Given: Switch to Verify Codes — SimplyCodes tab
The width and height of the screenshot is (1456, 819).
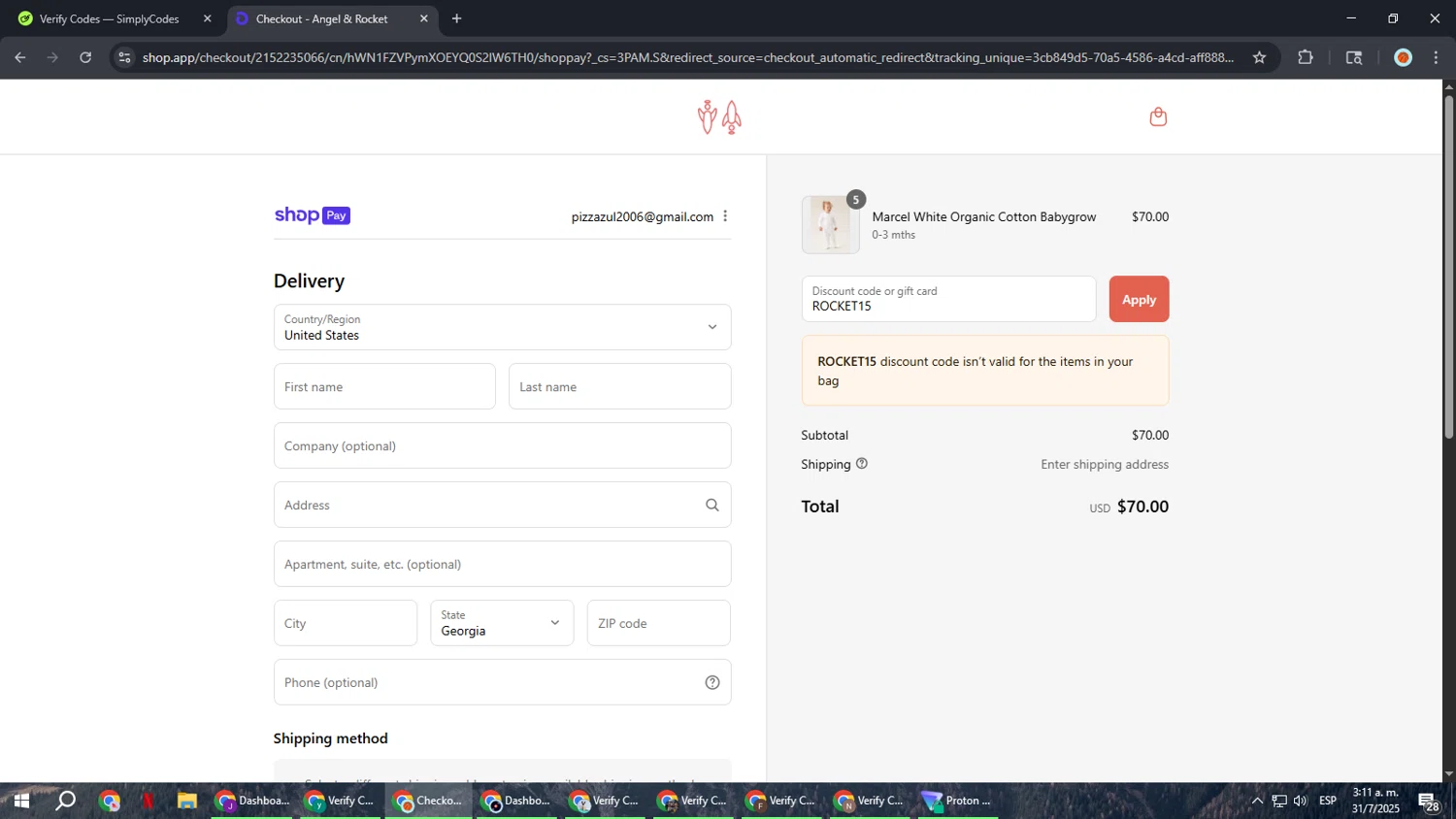Looking at the screenshot, I should pyautogui.click(x=112, y=18).
